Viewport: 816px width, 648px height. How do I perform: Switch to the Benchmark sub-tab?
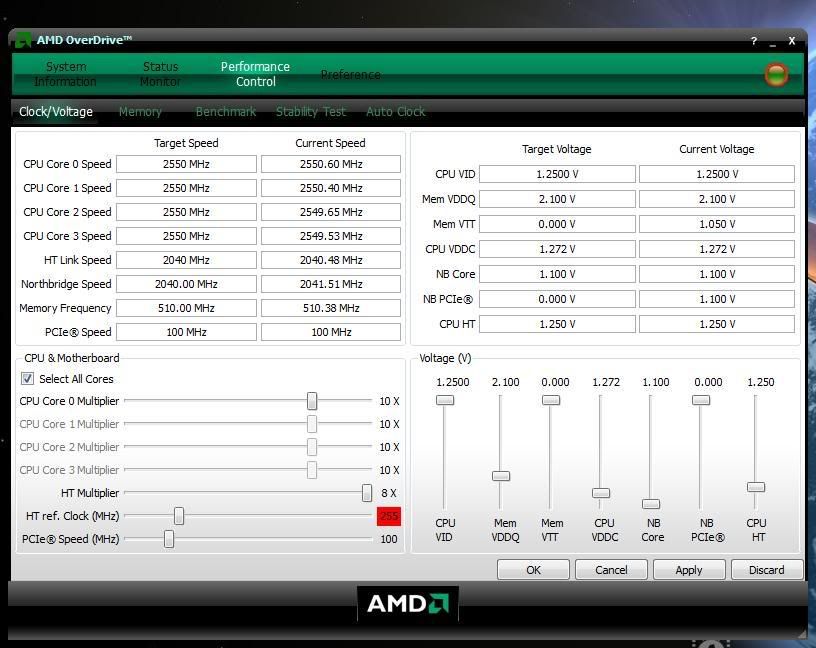(x=226, y=111)
